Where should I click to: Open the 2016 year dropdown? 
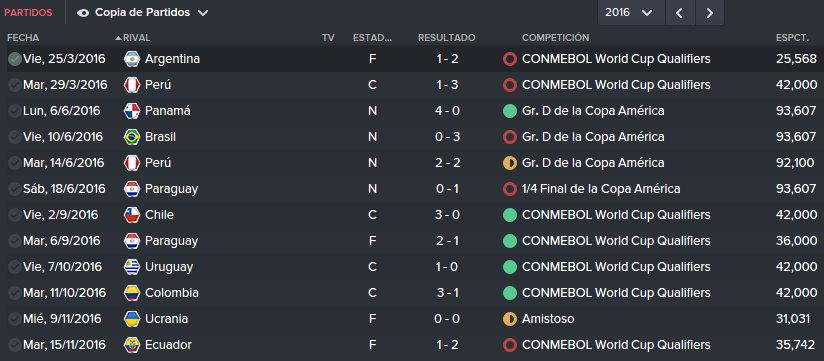631,13
